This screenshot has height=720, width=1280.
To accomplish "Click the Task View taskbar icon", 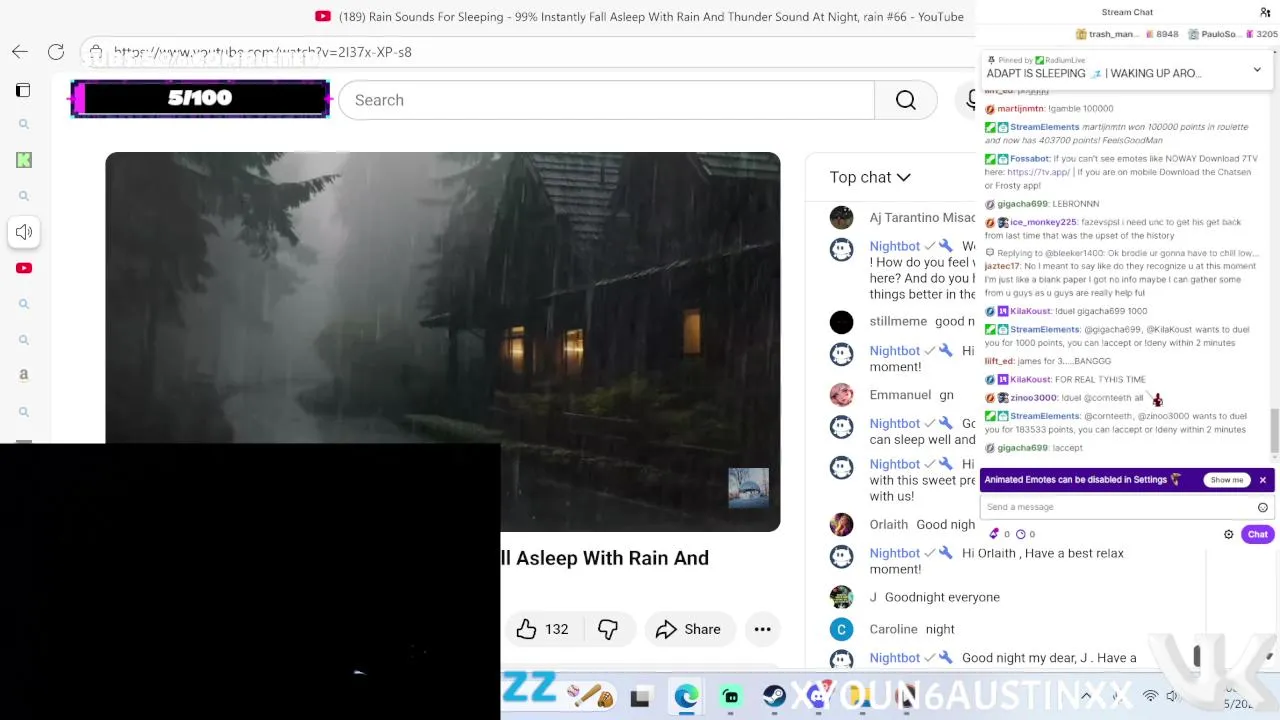I will (640, 697).
